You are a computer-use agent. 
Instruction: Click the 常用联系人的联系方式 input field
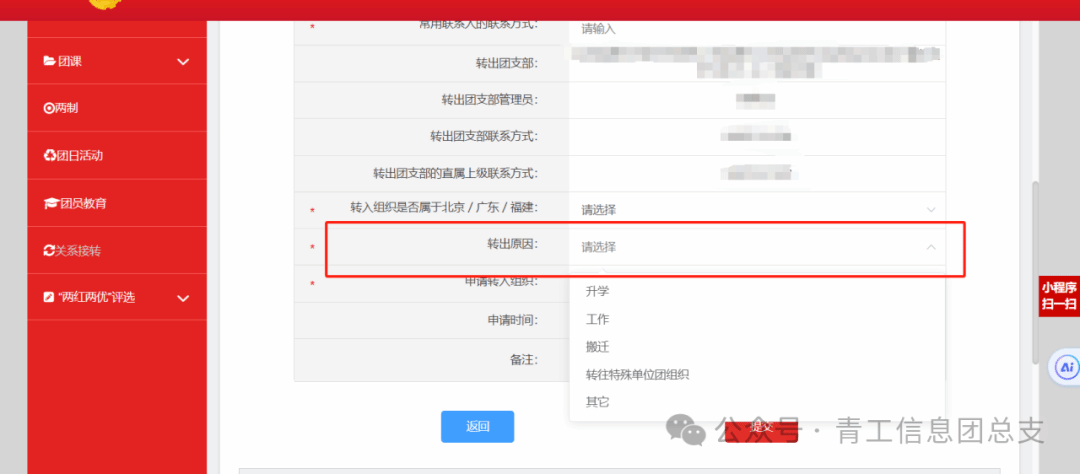click(x=756, y=30)
